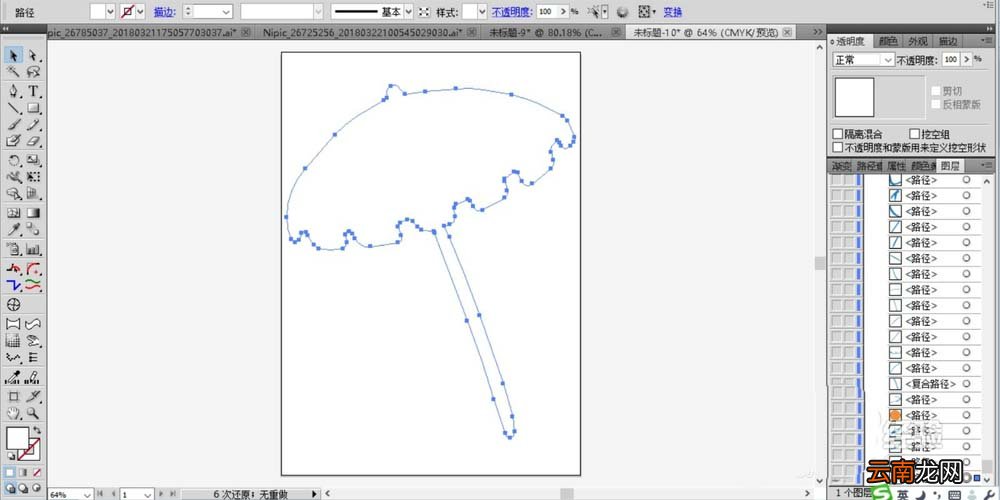Click the 描边 stroke link
The image size is (1000, 500).
[164, 12]
